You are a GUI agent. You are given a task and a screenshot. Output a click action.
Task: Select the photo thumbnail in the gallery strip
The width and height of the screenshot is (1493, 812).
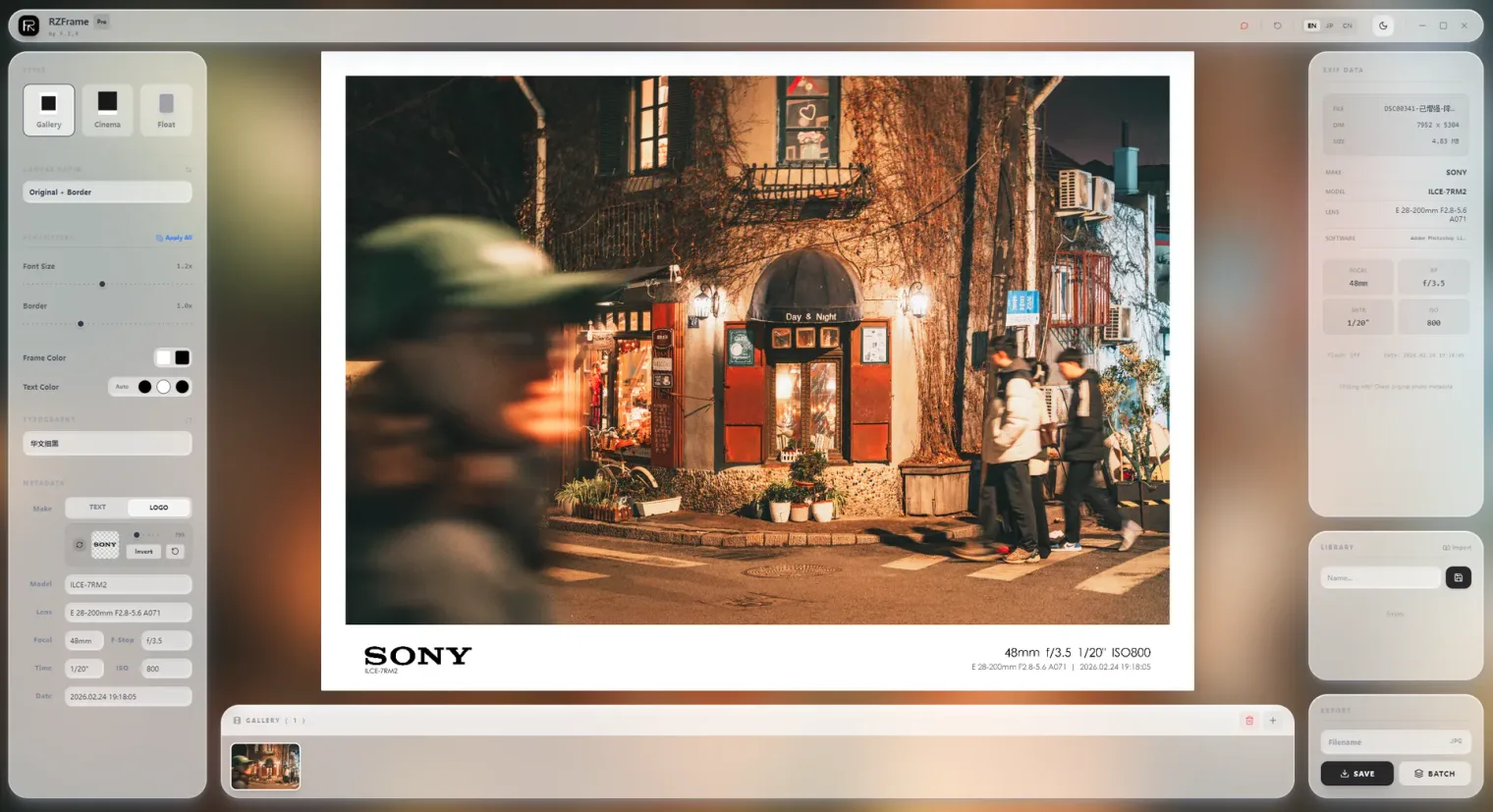[265, 766]
